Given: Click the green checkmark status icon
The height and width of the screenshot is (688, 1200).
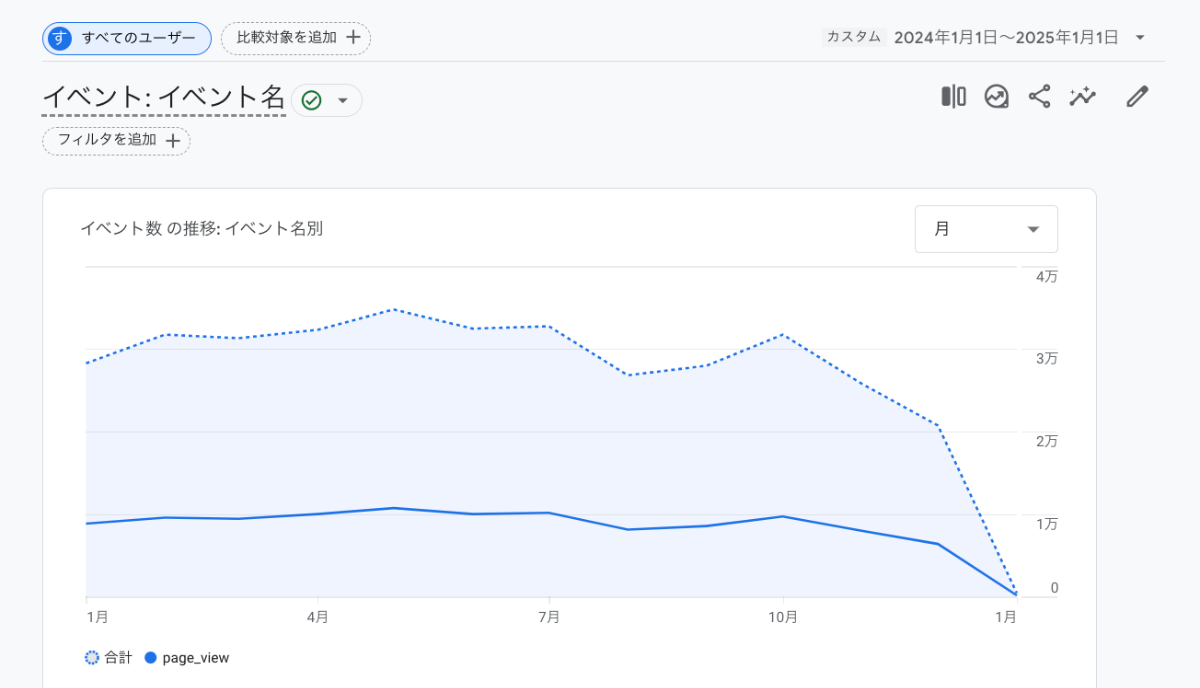Looking at the screenshot, I should (311, 100).
